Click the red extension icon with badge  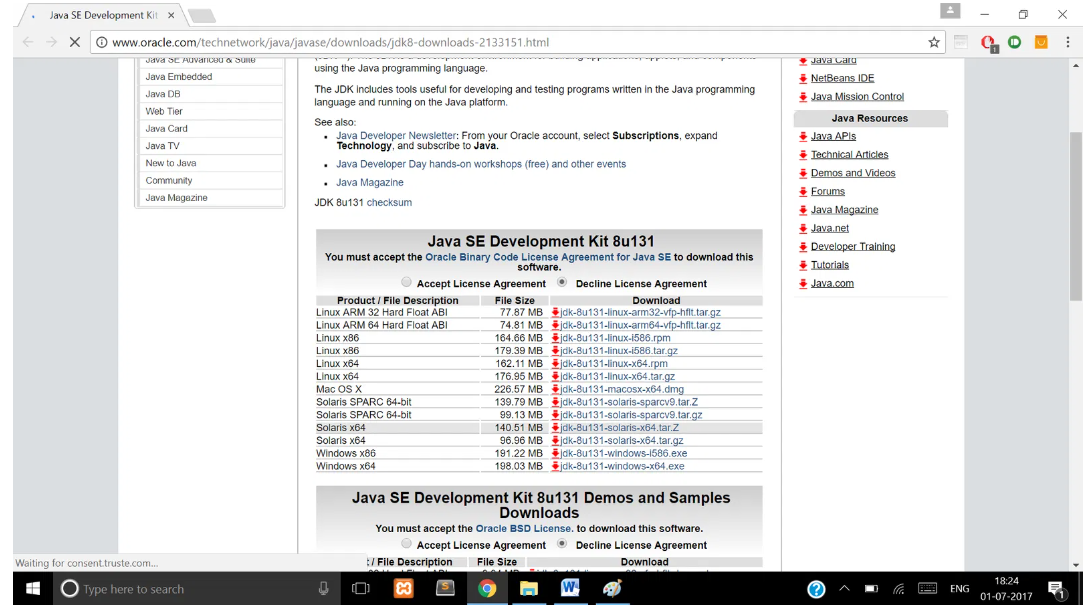pos(988,42)
